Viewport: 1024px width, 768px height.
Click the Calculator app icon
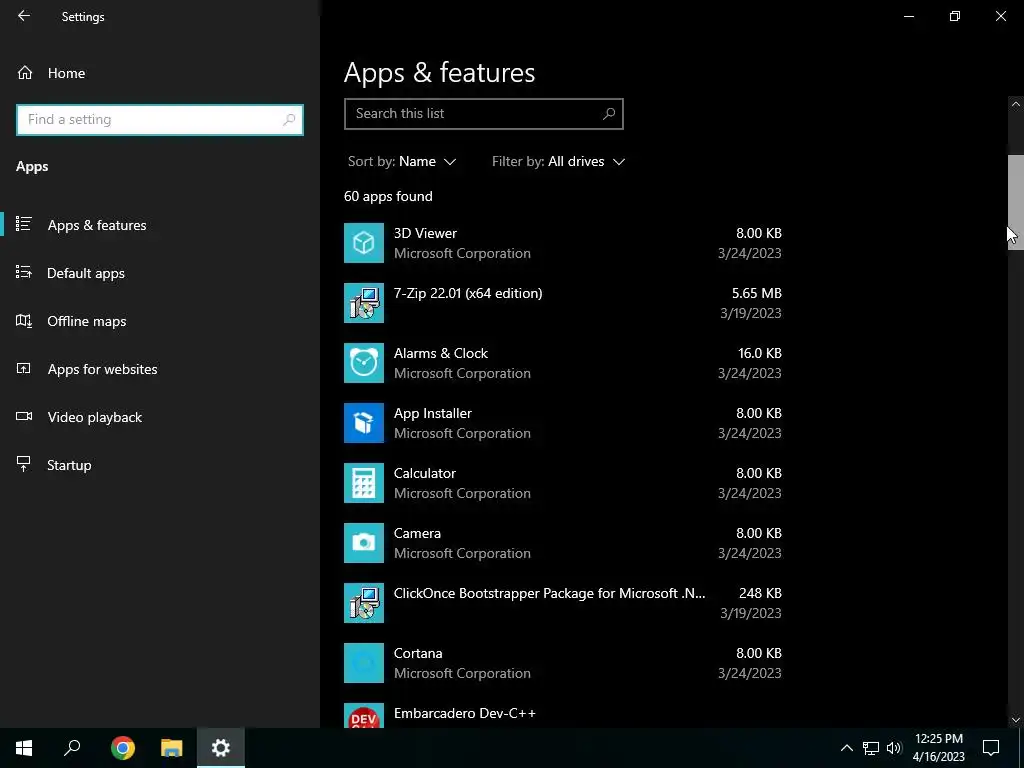coord(364,483)
